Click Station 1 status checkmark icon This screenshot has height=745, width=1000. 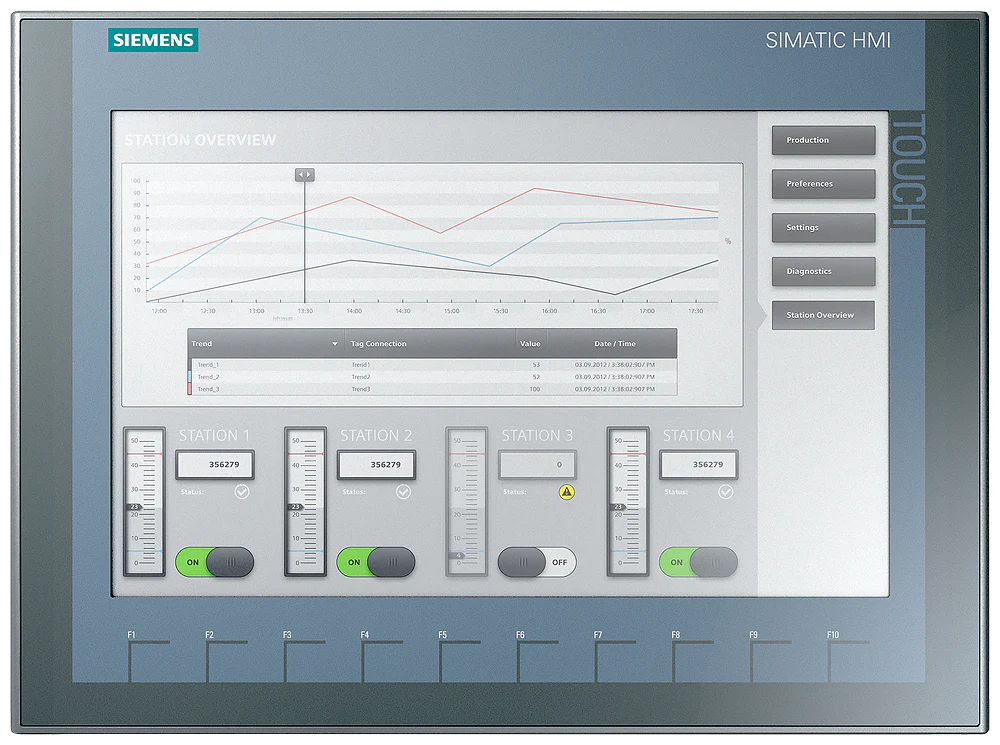pos(242,492)
